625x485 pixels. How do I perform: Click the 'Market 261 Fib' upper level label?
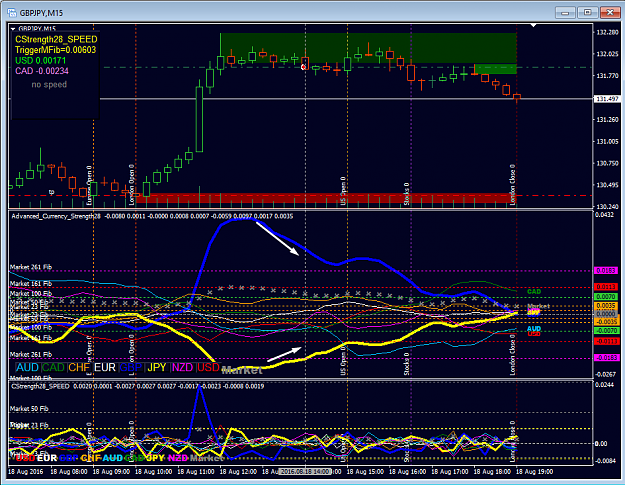31,267
